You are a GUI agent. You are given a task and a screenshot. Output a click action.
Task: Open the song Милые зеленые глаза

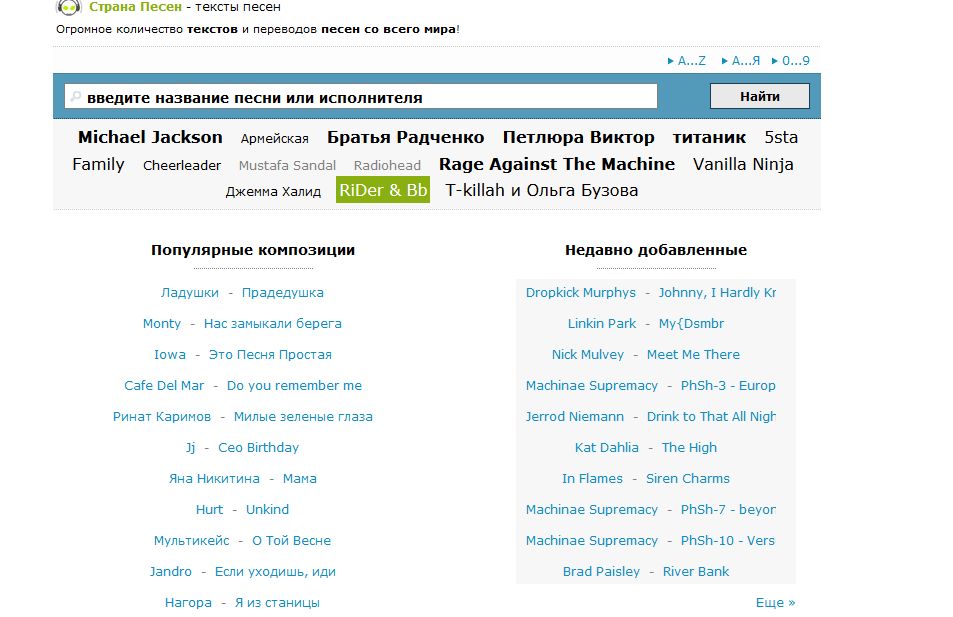pos(303,416)
